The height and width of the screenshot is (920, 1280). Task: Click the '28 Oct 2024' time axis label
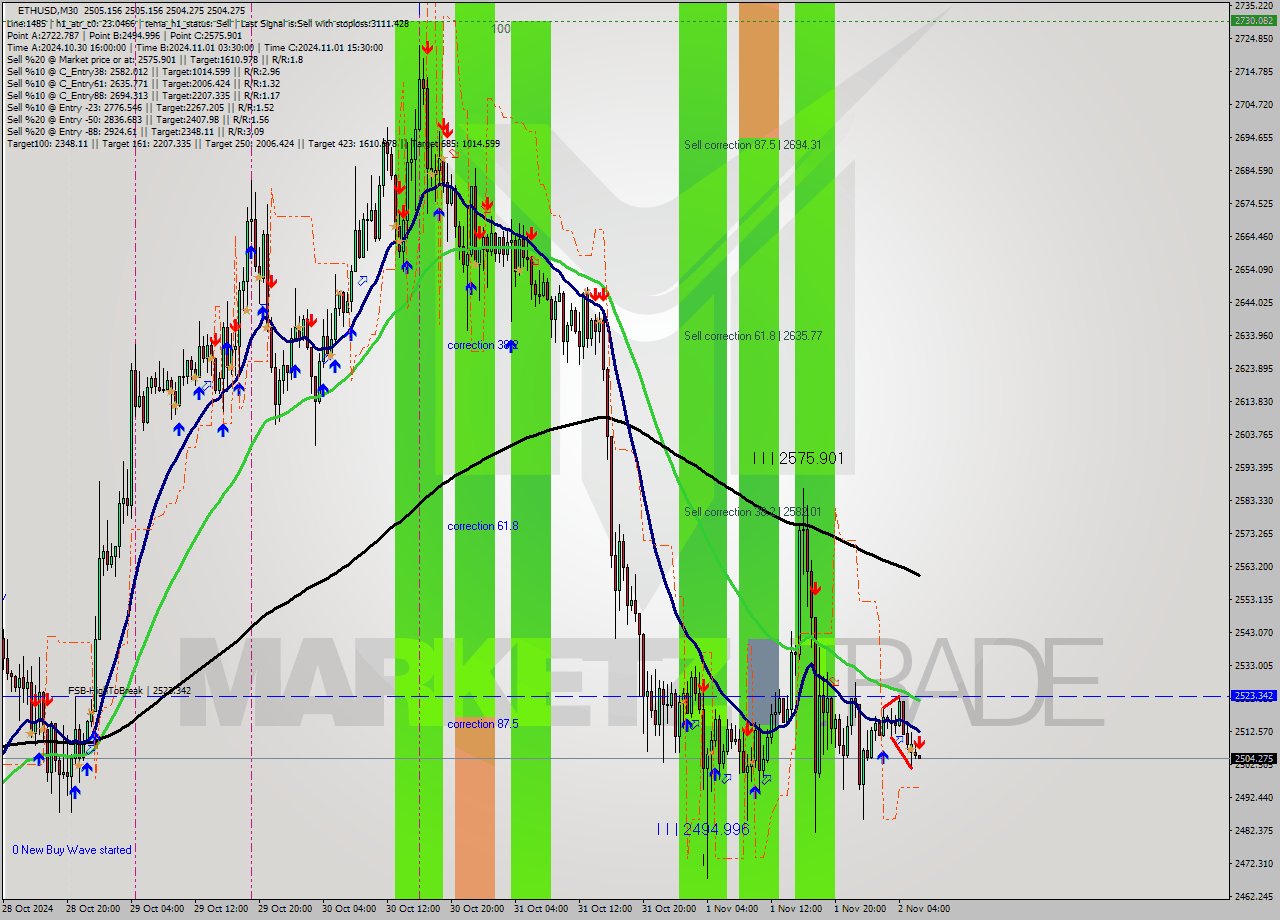(x=28, y=909)
